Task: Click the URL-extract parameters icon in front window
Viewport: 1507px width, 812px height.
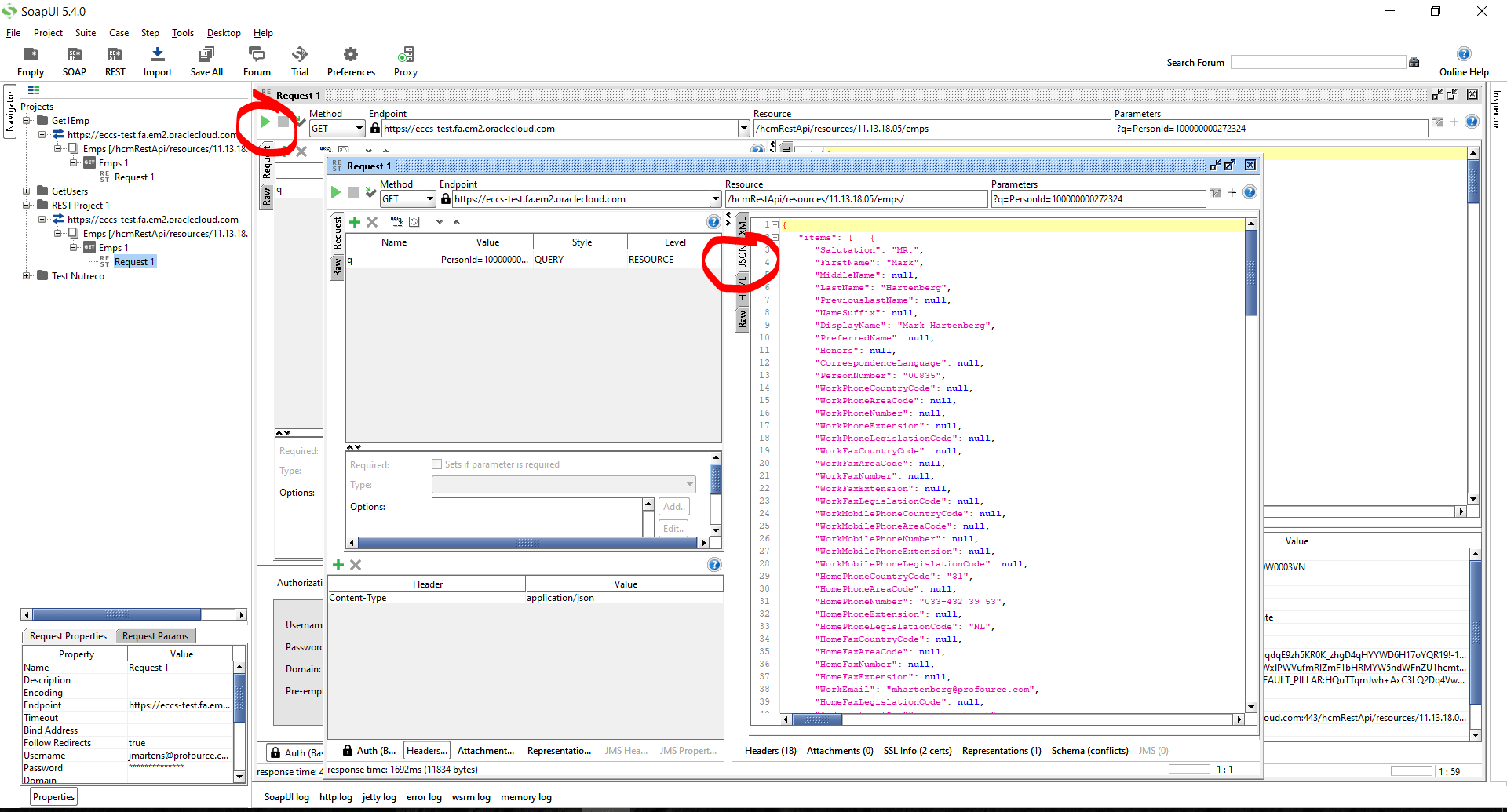Action: pyautogui.click(x=396, y=222)
